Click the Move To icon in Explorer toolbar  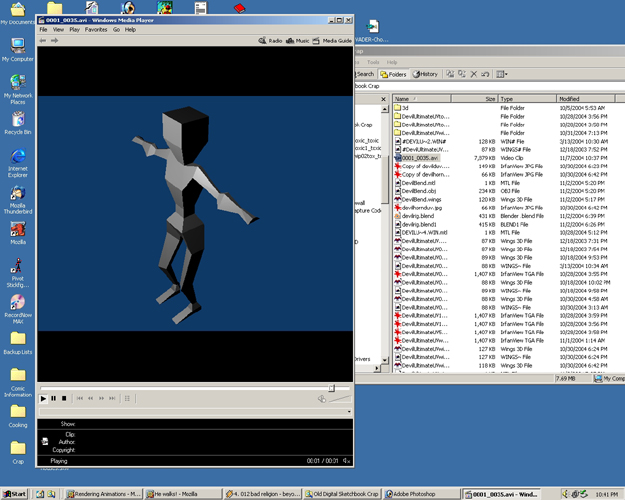point(450,74)
